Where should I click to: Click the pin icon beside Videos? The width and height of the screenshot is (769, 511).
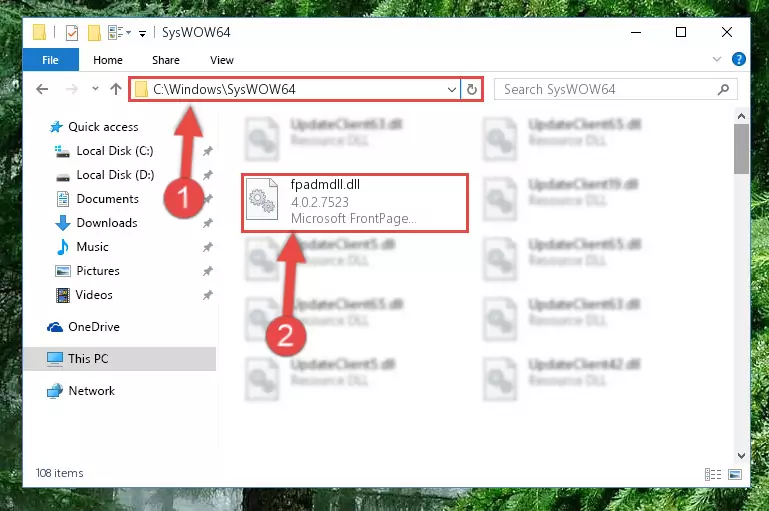(x=208, y=295)
